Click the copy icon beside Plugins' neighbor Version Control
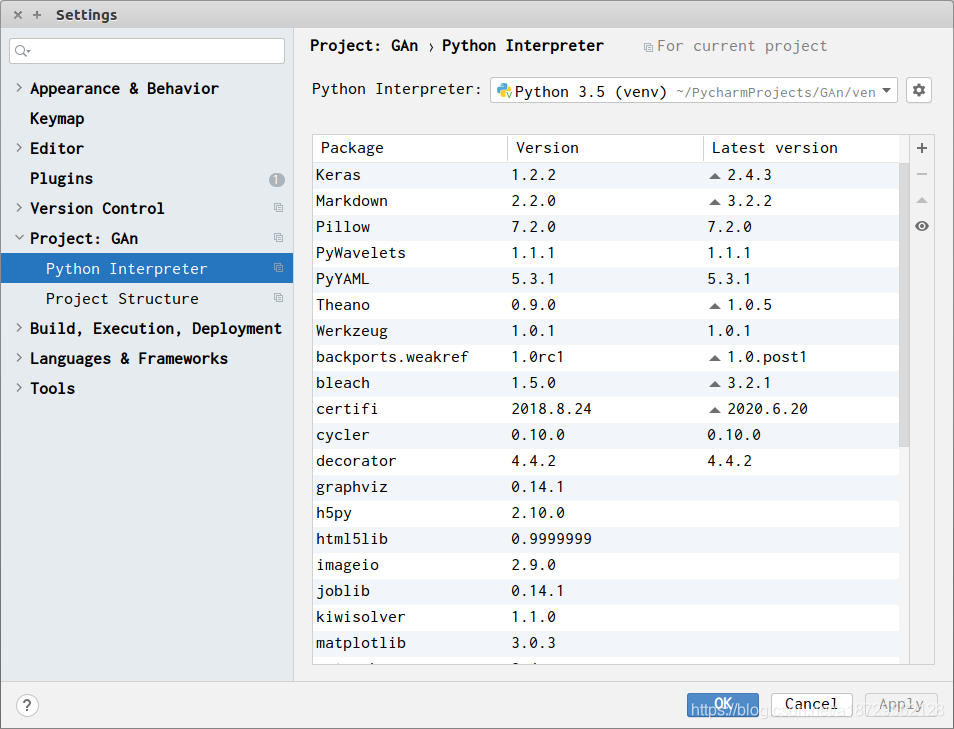954x729 pixels. tap(279, 208)
